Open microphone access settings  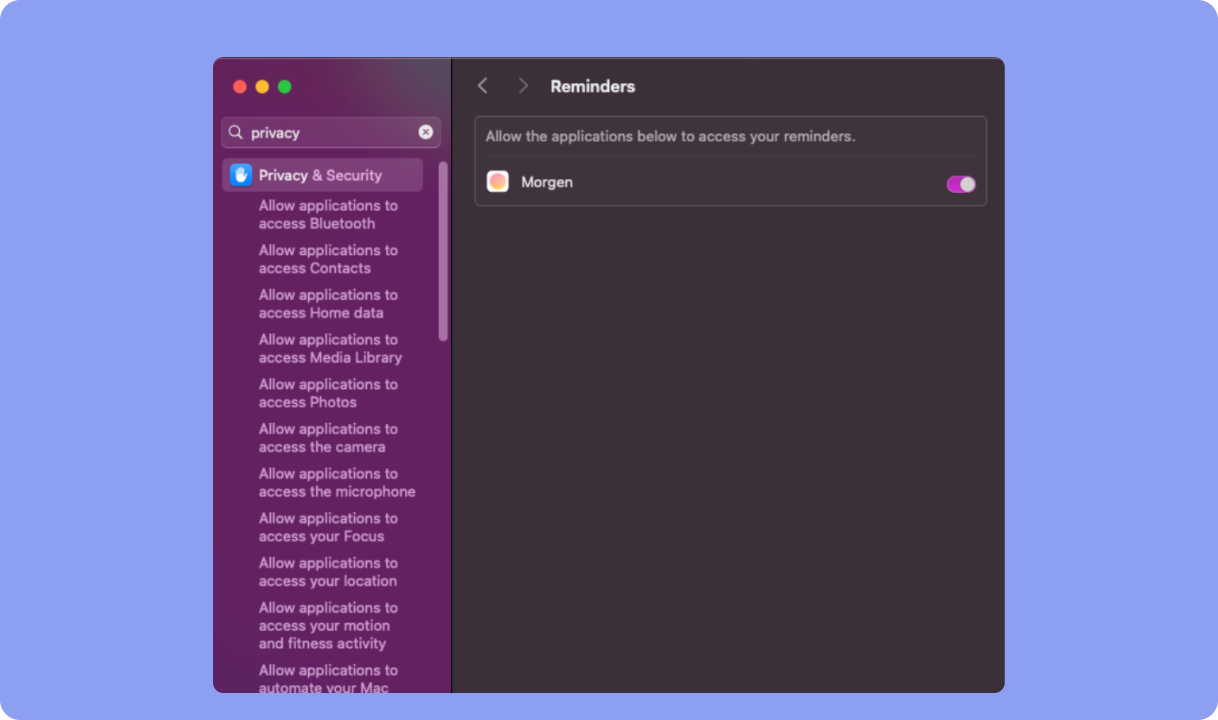tap(336, 482)
